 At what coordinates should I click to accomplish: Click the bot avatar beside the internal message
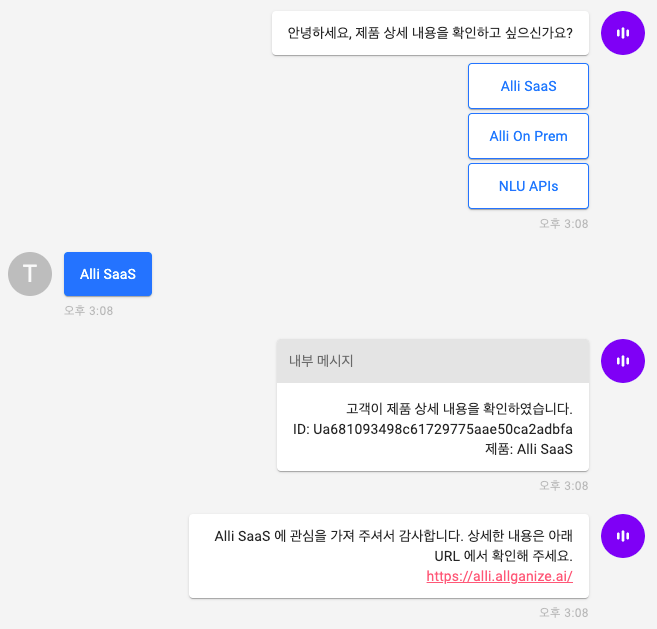click(x=623, y=361)
